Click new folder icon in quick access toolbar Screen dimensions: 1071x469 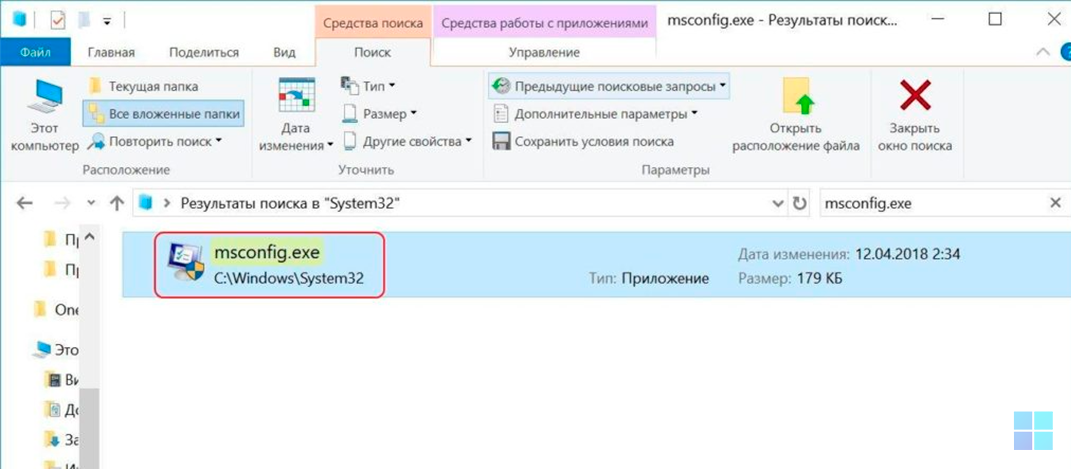(x=84, y=20)
